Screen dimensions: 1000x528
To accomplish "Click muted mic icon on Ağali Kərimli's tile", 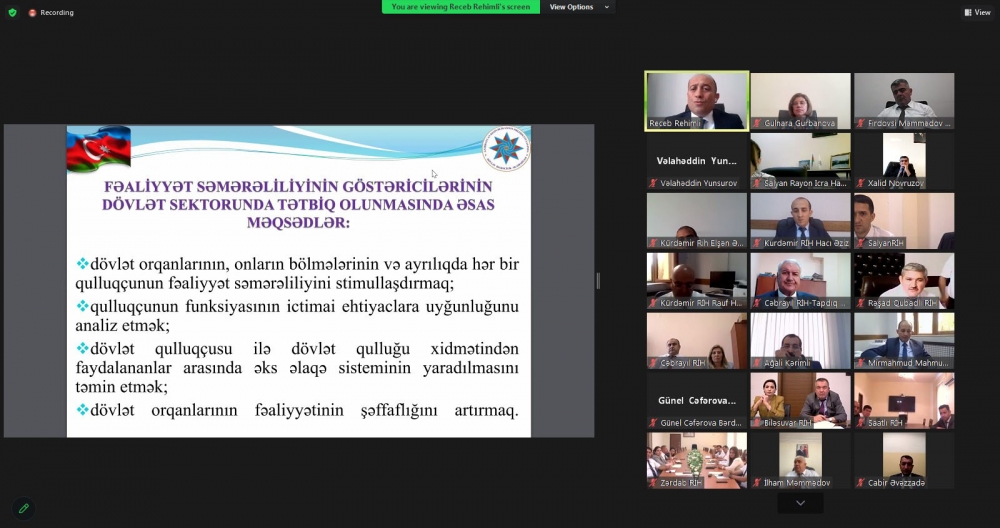I will click(758, 363).
